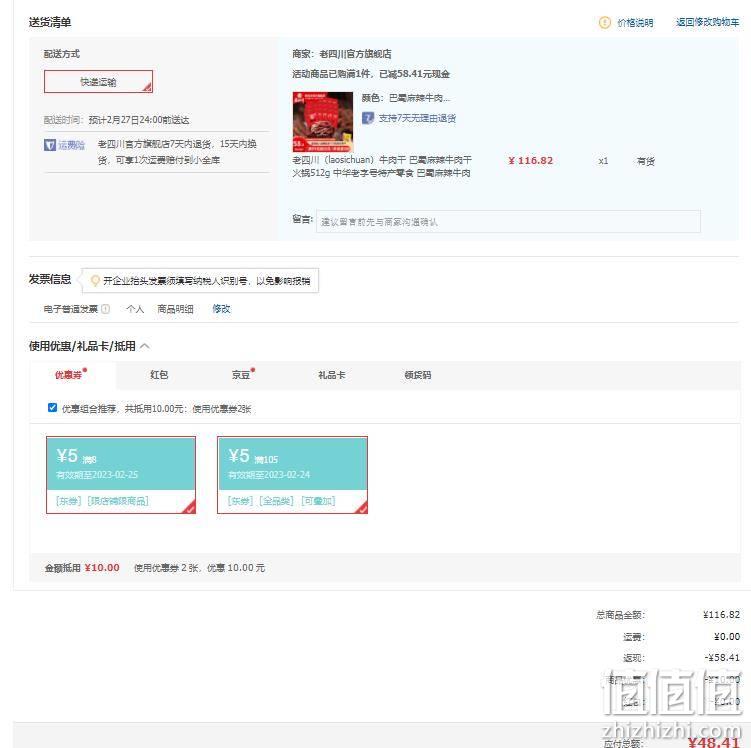Open the 领货码 pickup code tab
751x748 pixels.
point(418,375)
